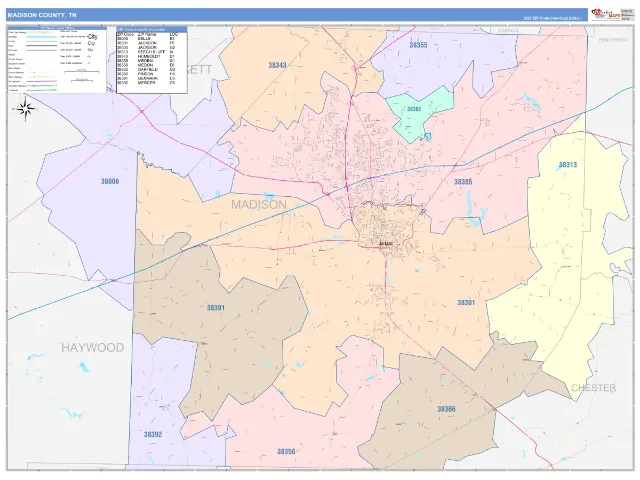Screen dimensions: 640x480
Task: Click ZIP code label 38305
Action: click(463, 182)
